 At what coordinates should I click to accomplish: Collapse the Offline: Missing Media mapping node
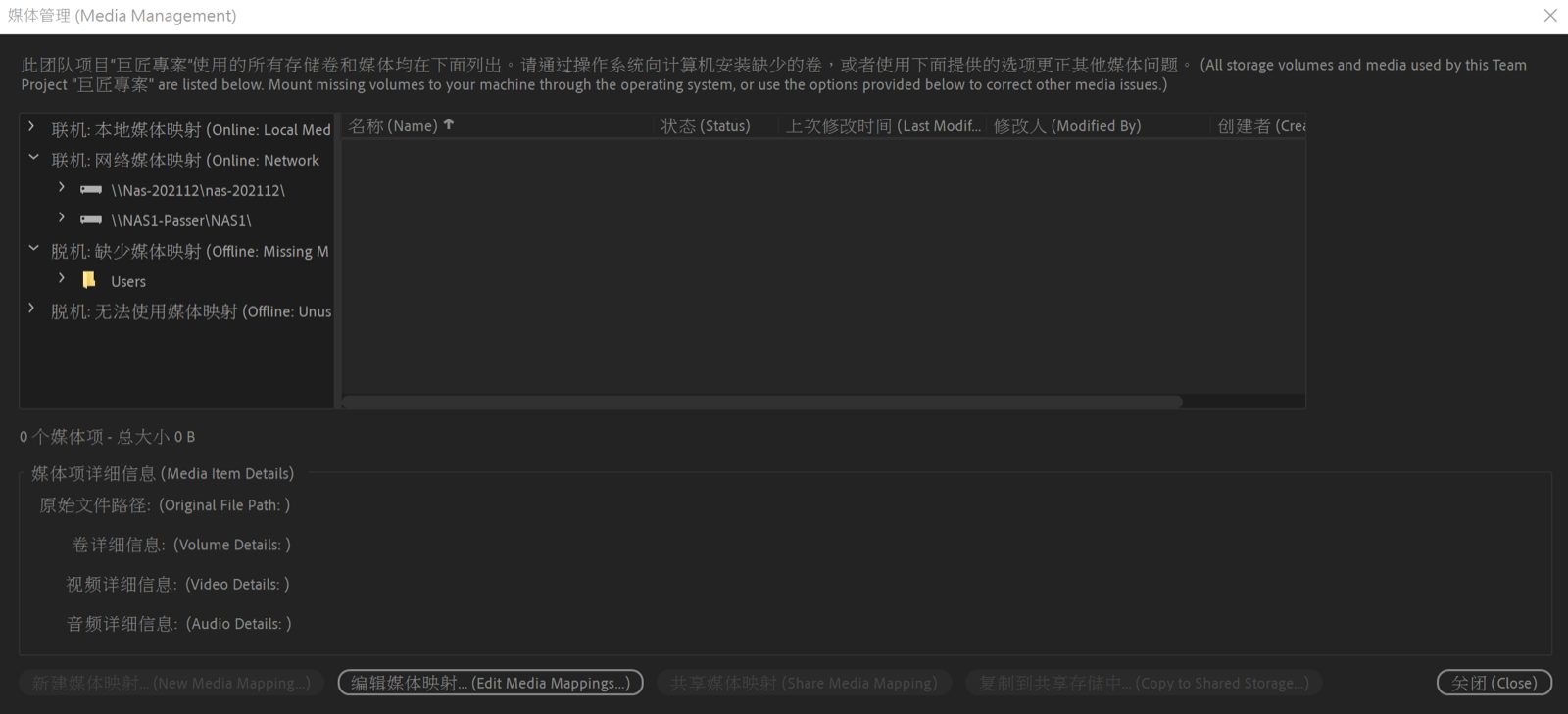(x=33, y=248)
